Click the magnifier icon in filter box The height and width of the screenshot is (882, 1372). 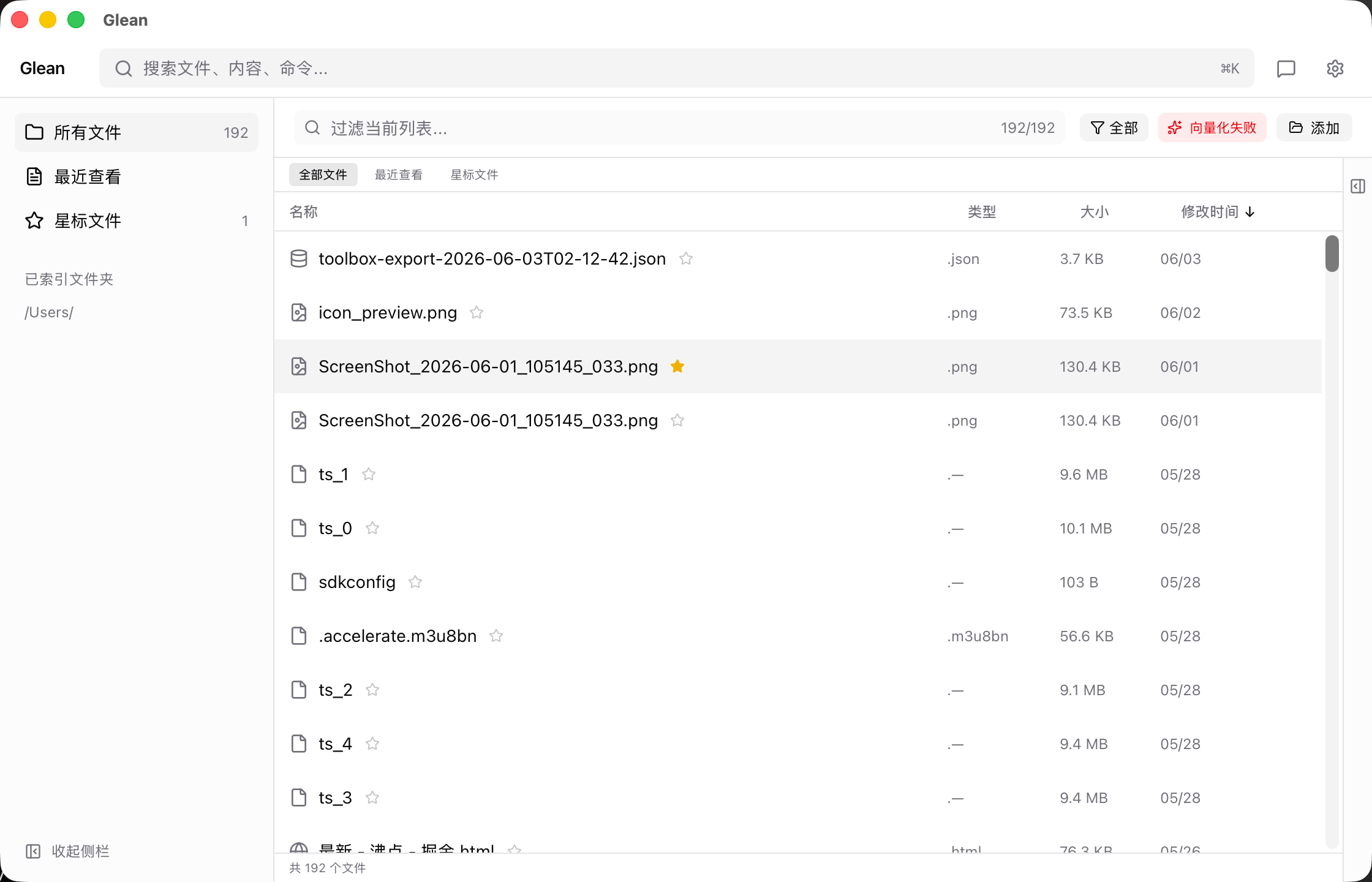click(x=312, y=127)
